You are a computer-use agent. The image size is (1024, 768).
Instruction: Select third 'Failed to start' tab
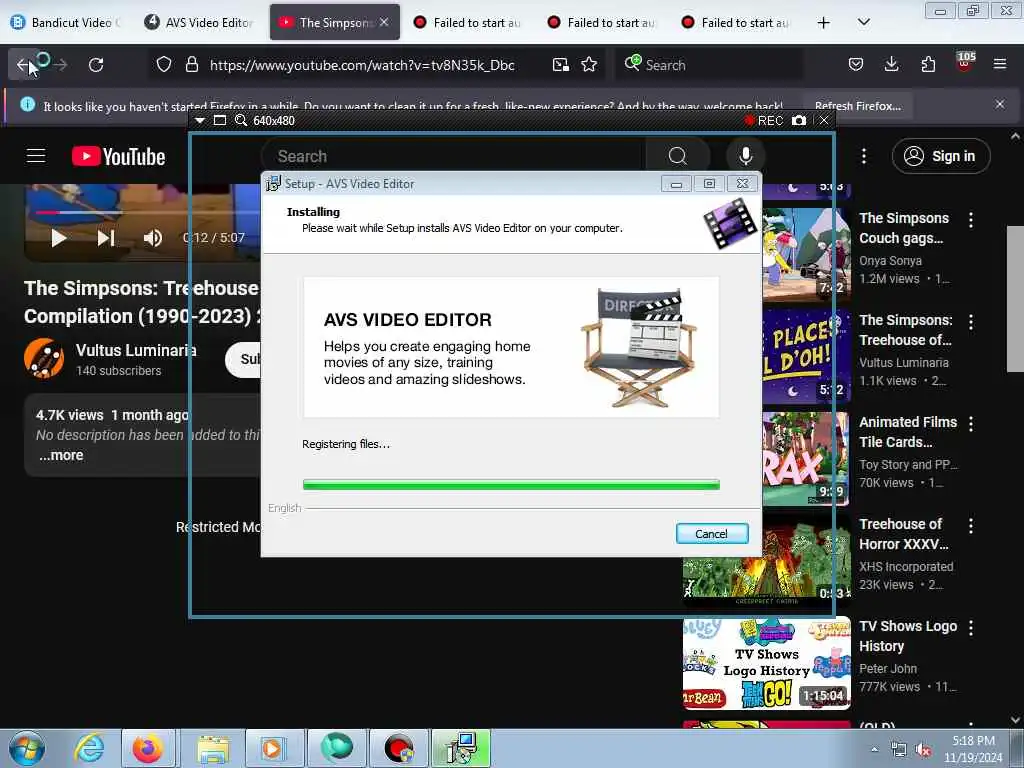tap(735, 22)
